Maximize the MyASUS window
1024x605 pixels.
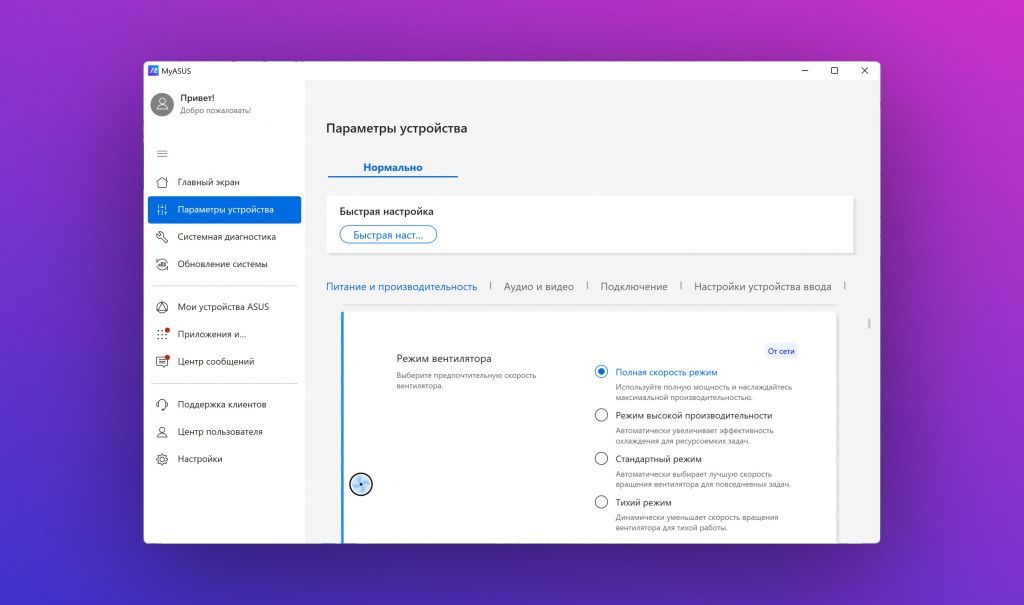834,71
